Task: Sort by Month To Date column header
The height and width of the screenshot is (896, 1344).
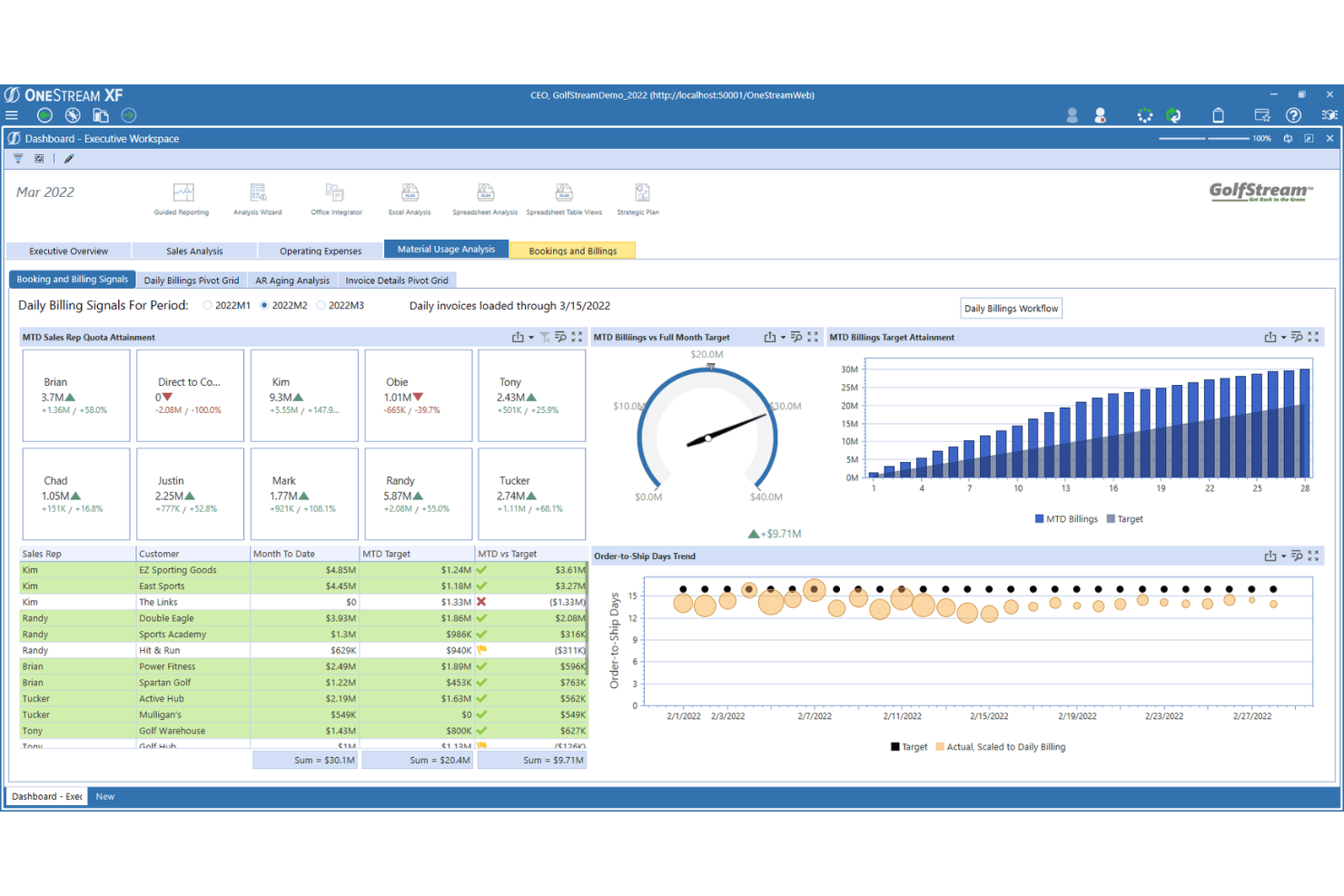Action: [305, 554]
